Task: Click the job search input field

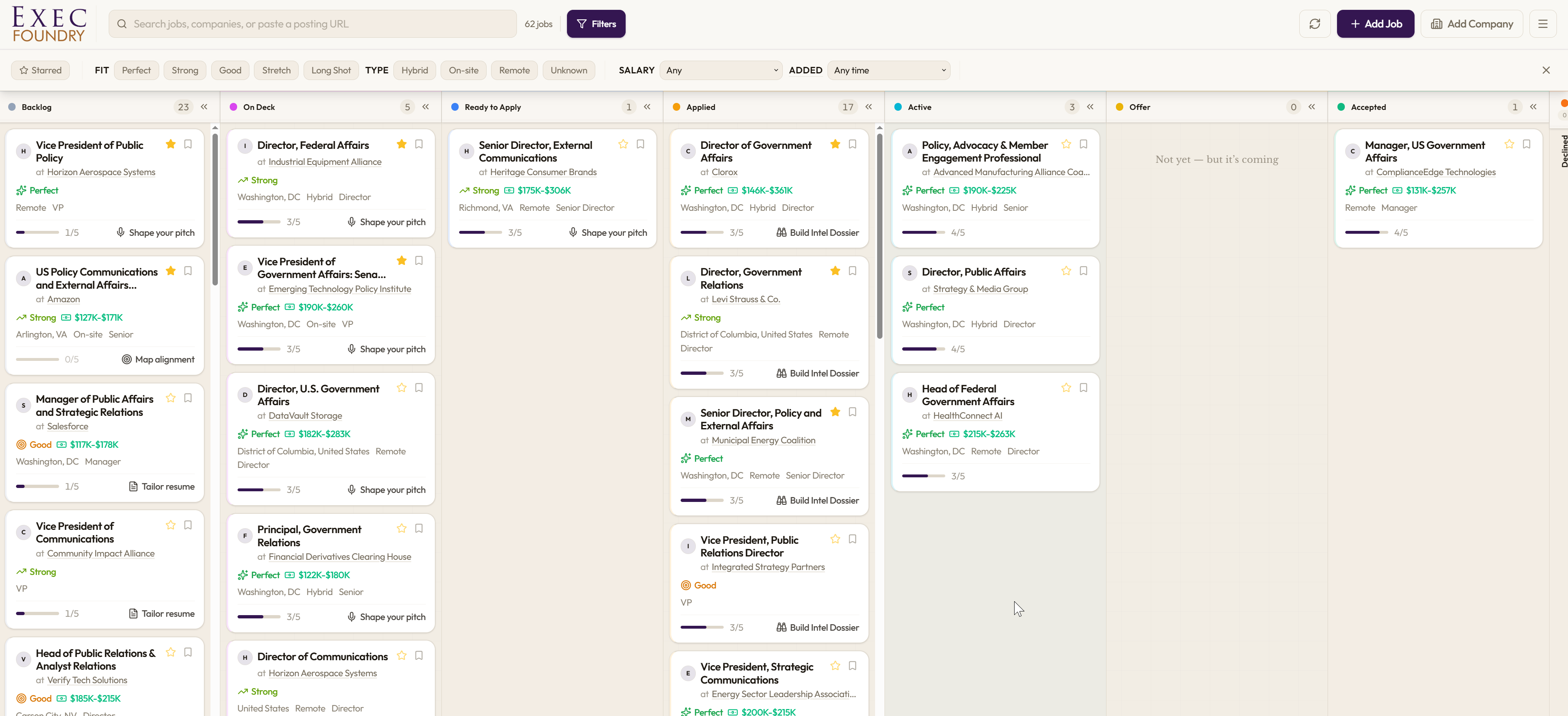Action: (313, 24)
